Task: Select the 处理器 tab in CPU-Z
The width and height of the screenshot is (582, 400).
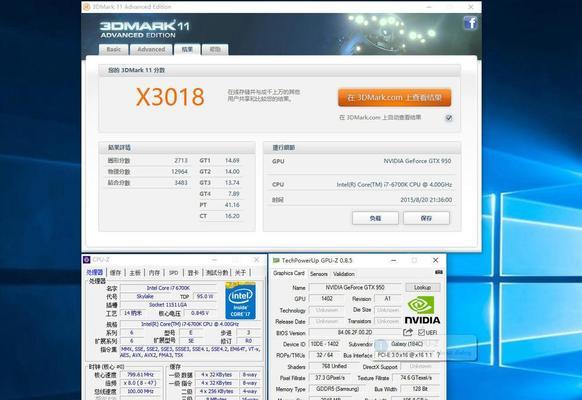Action: click(x=95, y=272)
